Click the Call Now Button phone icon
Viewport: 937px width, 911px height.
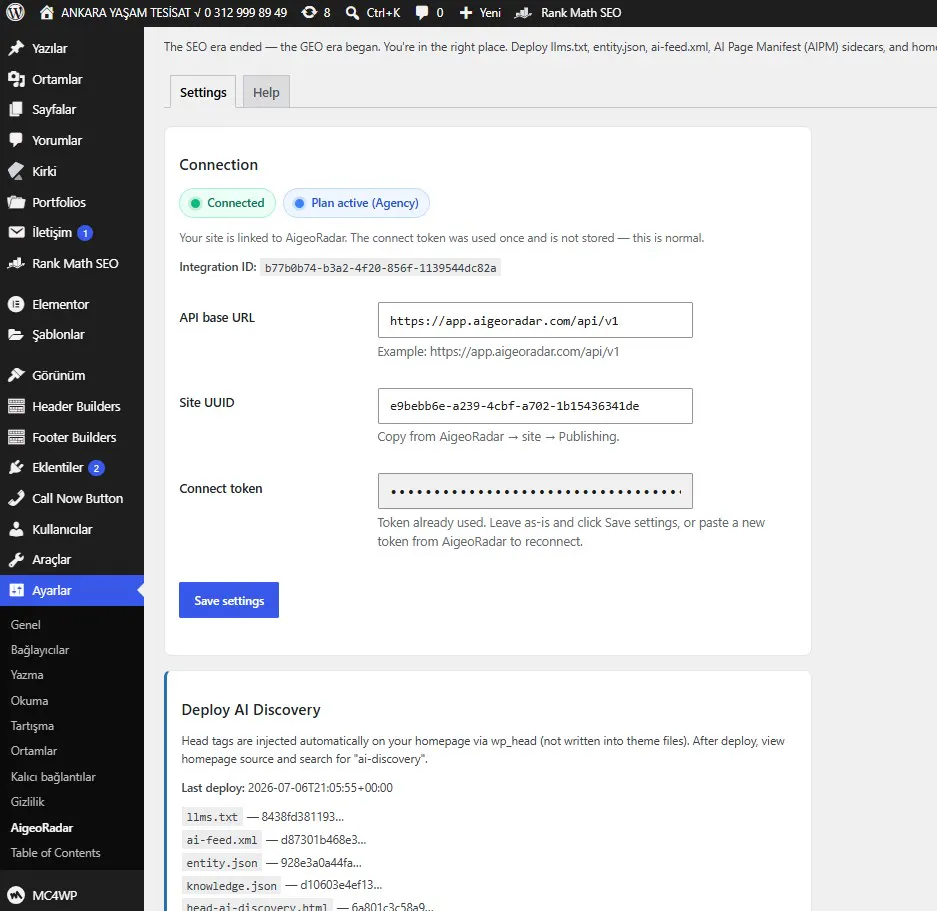coord(16,499)
